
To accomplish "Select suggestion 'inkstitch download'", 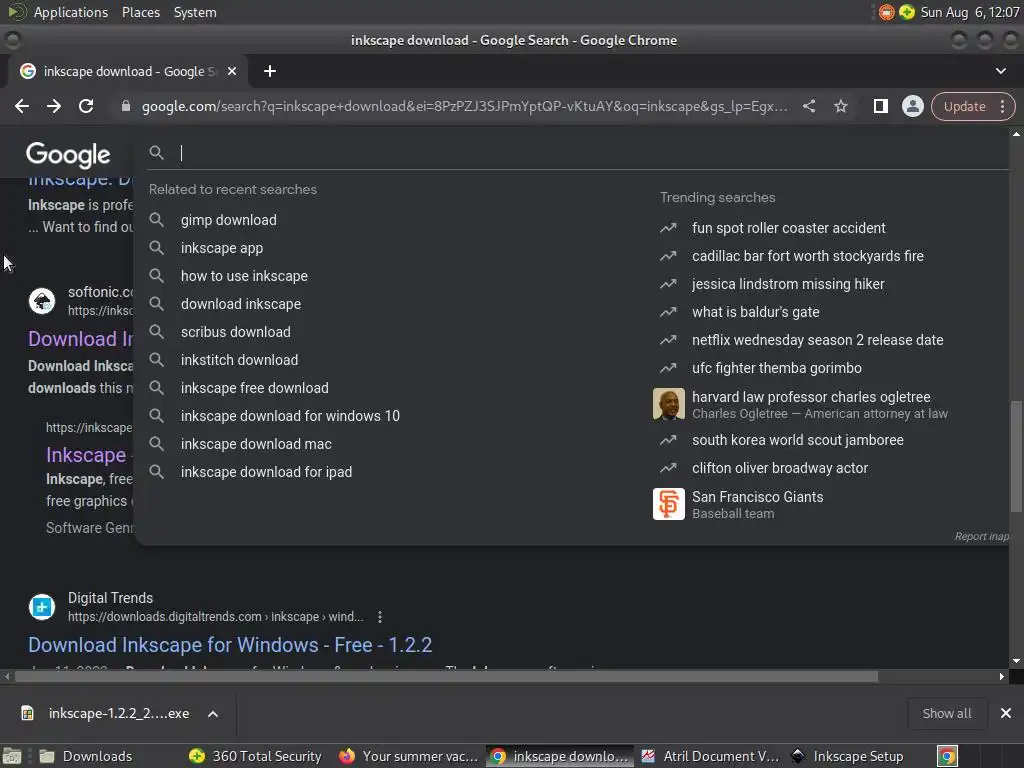I will click(240, 360).
